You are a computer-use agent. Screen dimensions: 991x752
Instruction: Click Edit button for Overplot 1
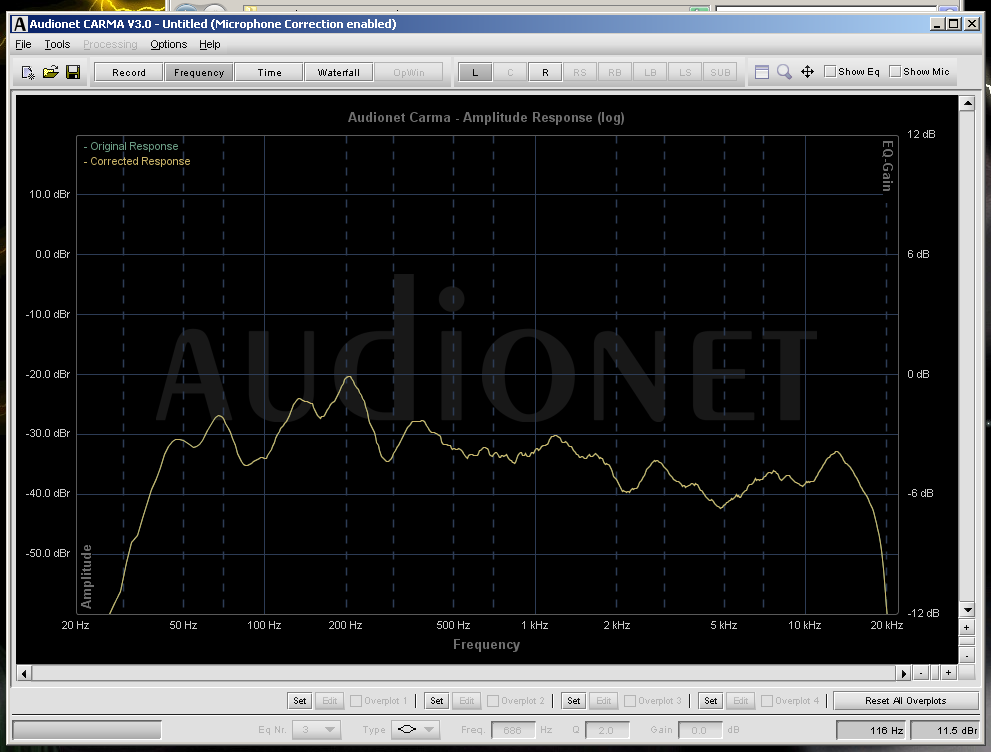330,701
